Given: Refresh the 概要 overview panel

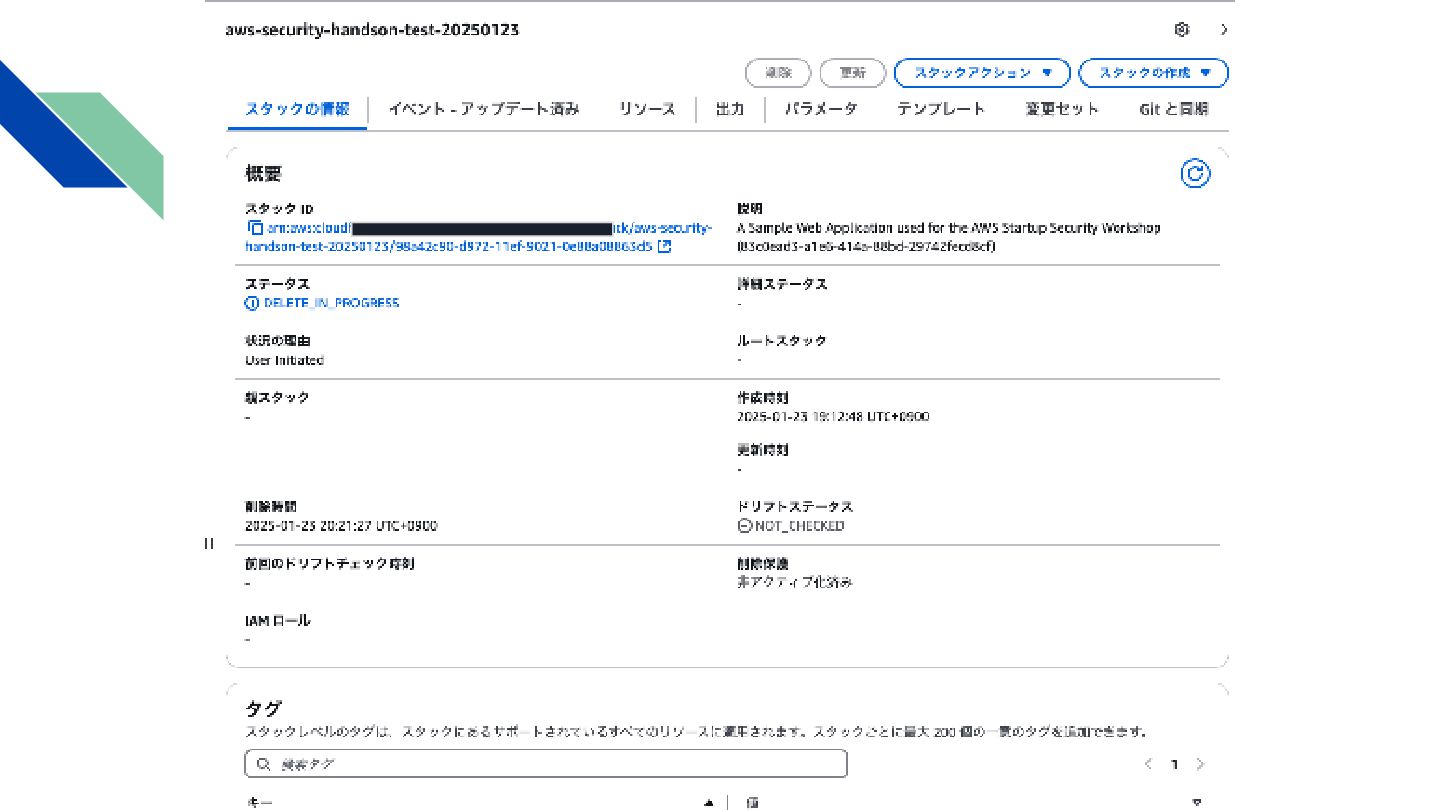Looking at the screenshot, I should [x=1195, y=174].
